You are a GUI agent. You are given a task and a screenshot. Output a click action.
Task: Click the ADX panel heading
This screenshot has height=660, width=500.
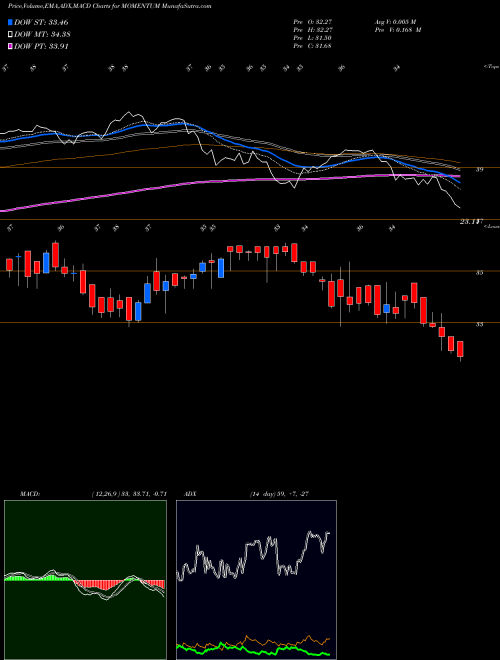[x=190, y=493]
